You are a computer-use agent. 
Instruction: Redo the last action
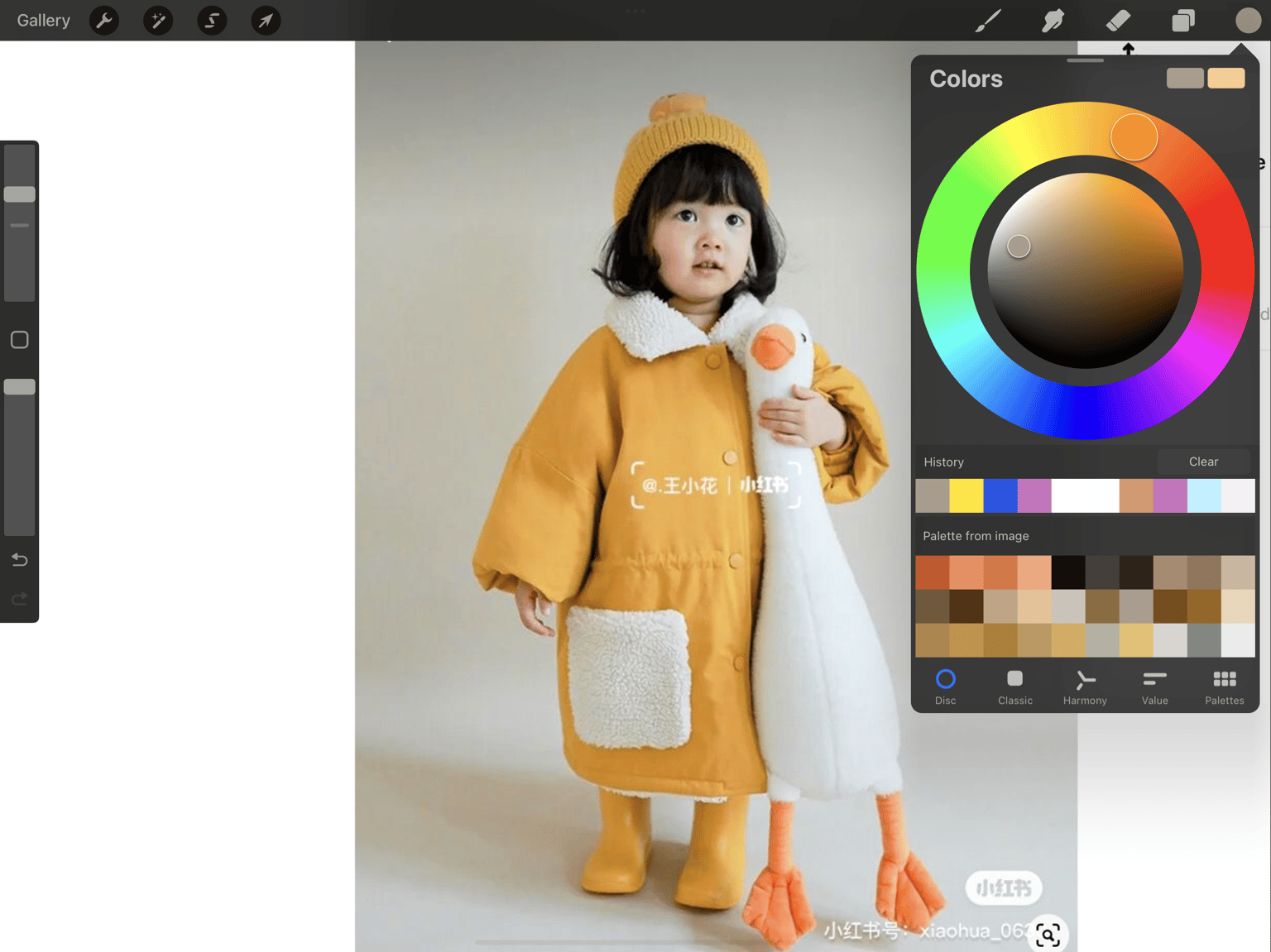click(x=20, y=598)
